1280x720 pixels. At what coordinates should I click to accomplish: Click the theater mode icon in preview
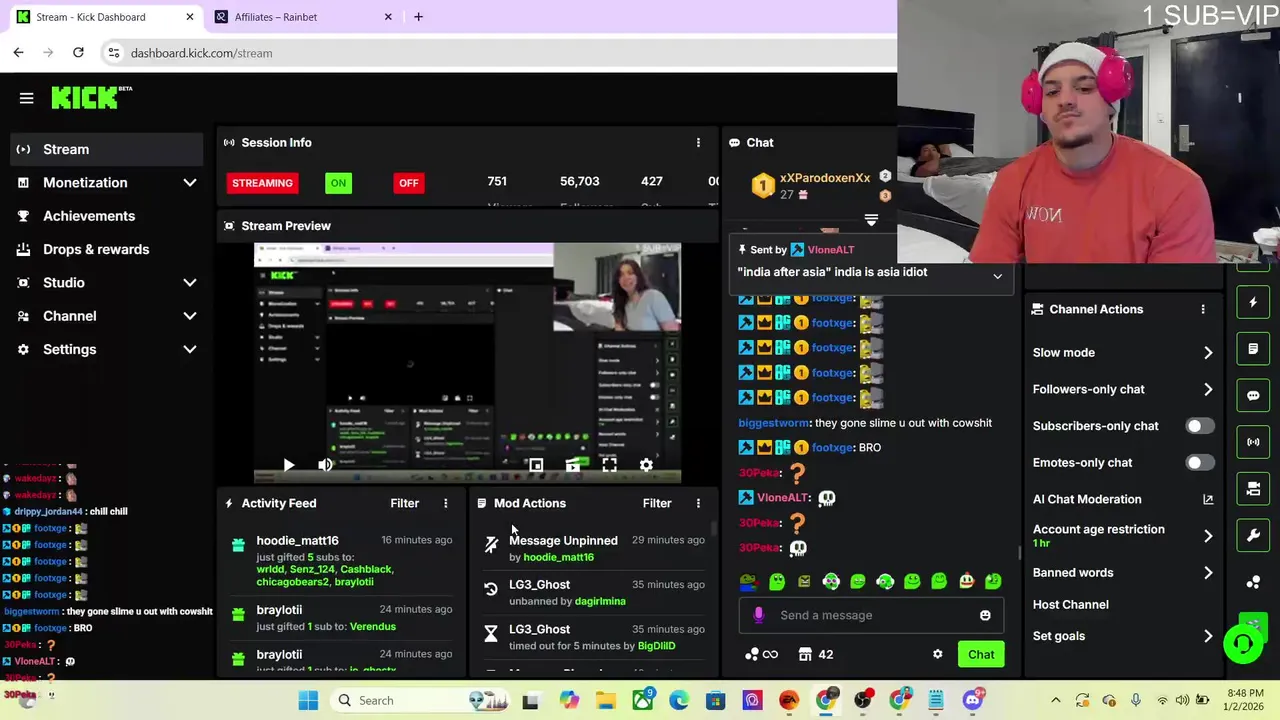(573, 465)
